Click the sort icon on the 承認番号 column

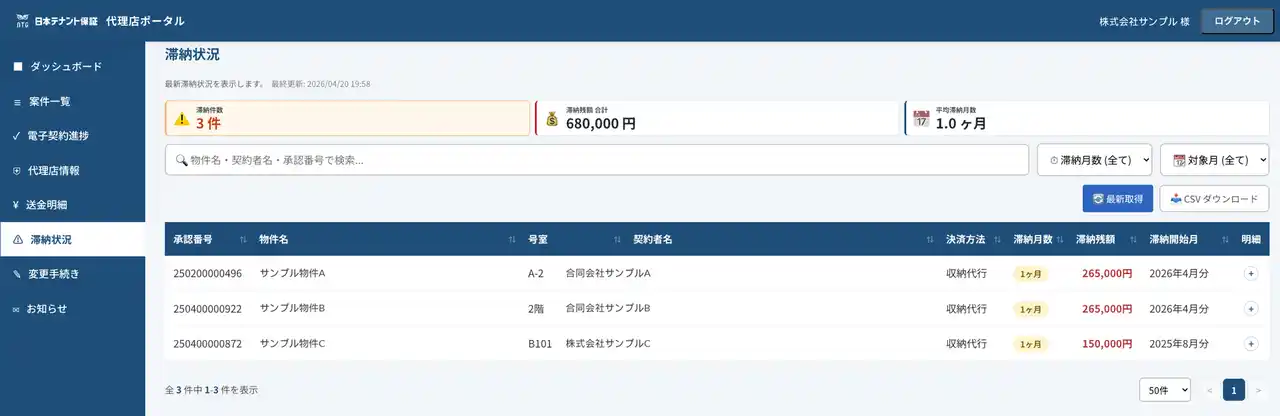click(244, 240)
